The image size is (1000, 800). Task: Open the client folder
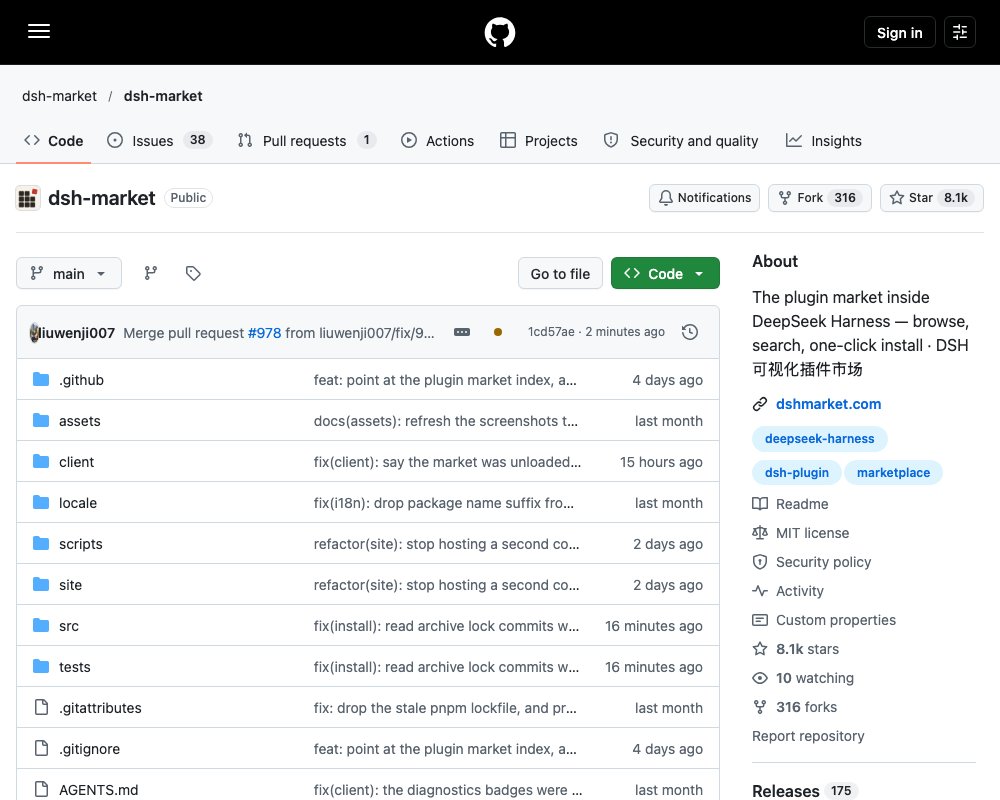click(x=76, y=462)
